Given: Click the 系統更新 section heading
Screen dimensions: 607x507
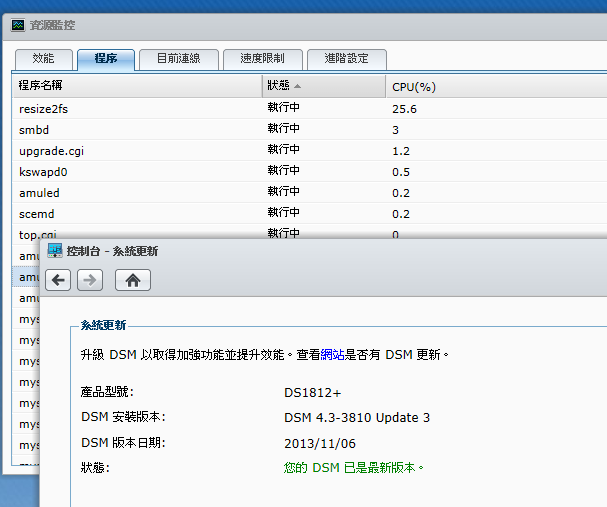Looking at the screenshot, I should coord(103,325).
